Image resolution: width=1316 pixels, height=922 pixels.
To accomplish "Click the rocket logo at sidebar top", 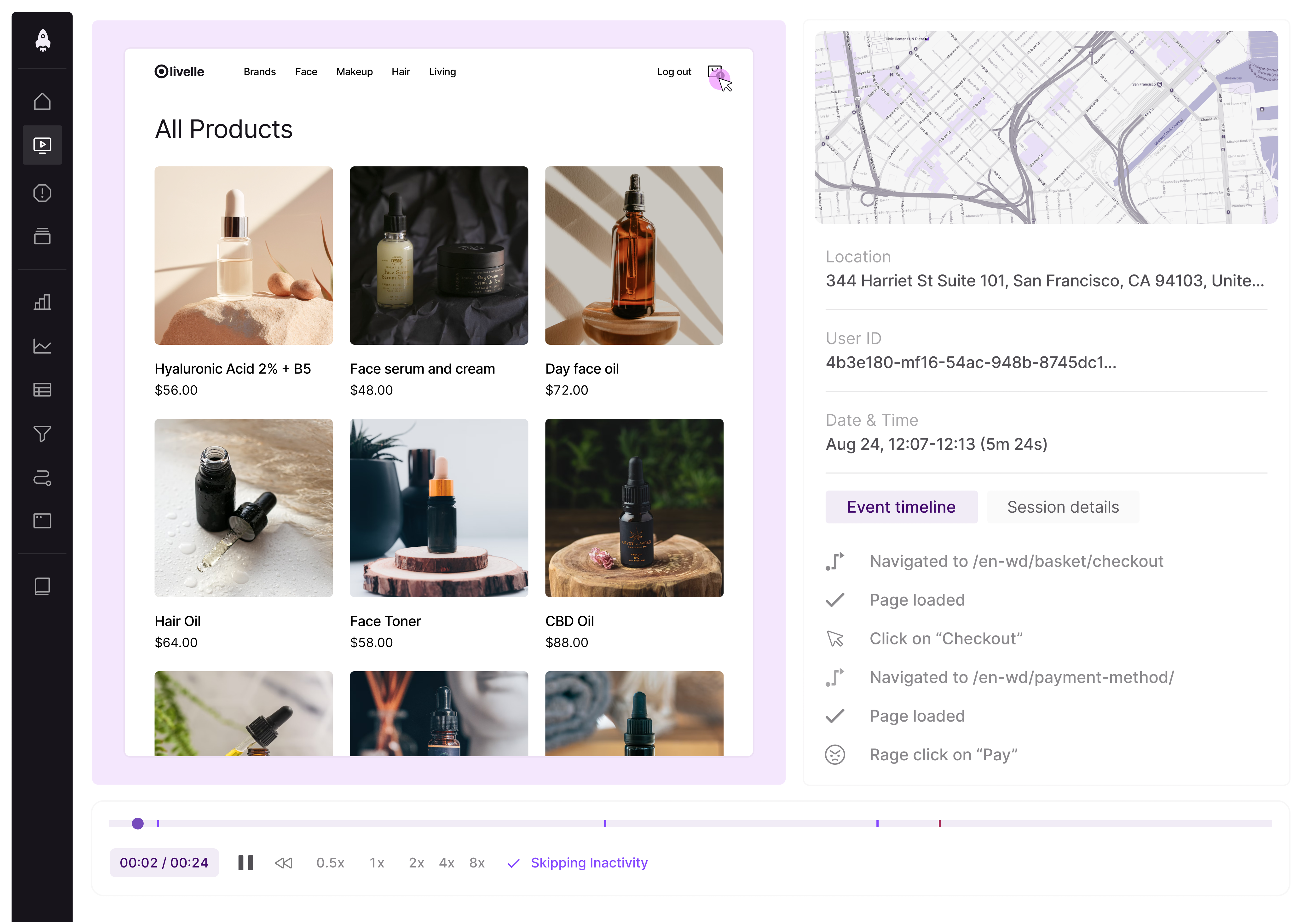I will 43,40.
